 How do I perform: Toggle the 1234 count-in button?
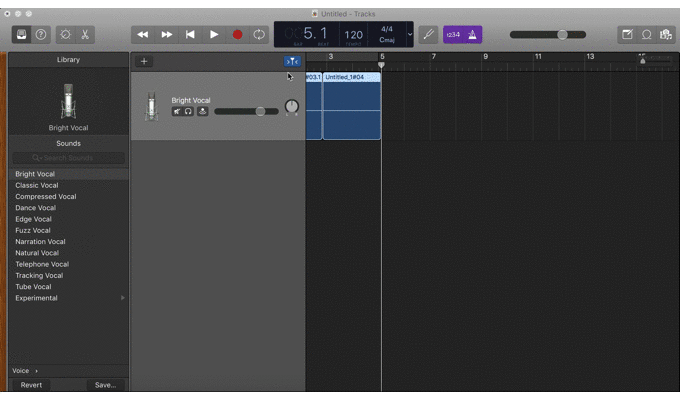453,34
